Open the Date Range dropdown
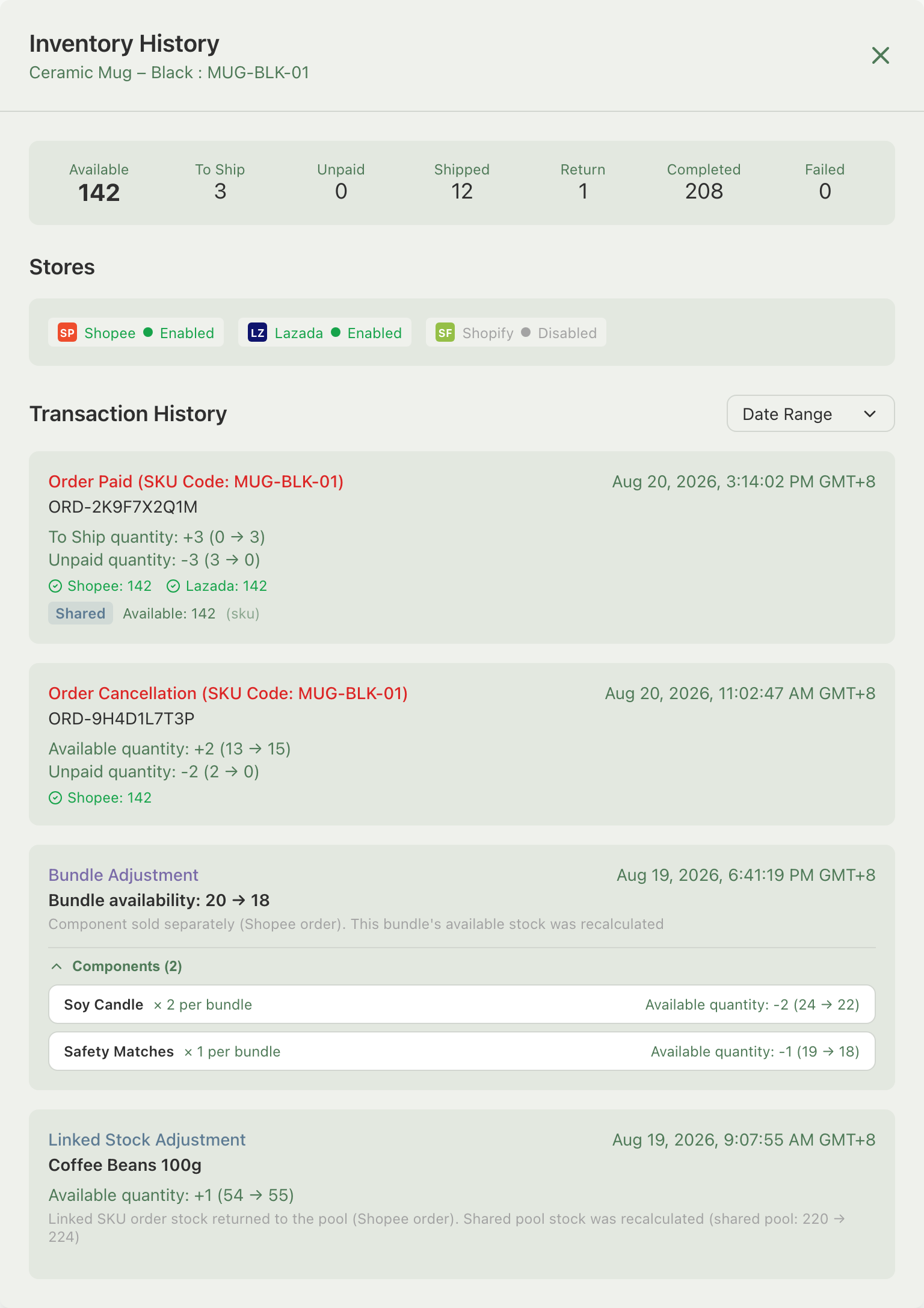The width and height of the screenshot is (924, 1308). tap(810, 413)
